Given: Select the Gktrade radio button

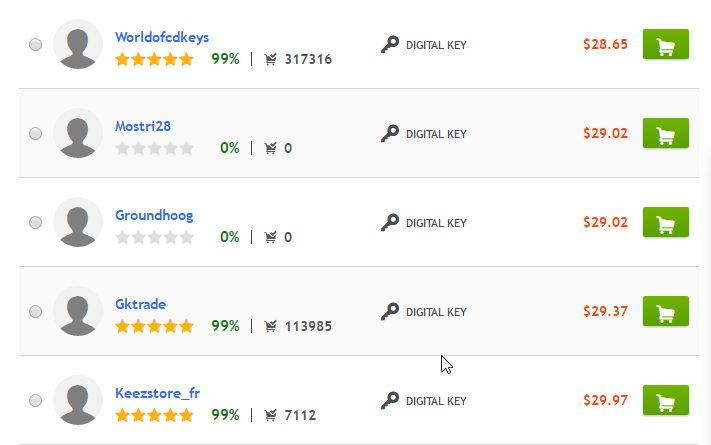Looking at the screenshot, I should click(36, 312).
